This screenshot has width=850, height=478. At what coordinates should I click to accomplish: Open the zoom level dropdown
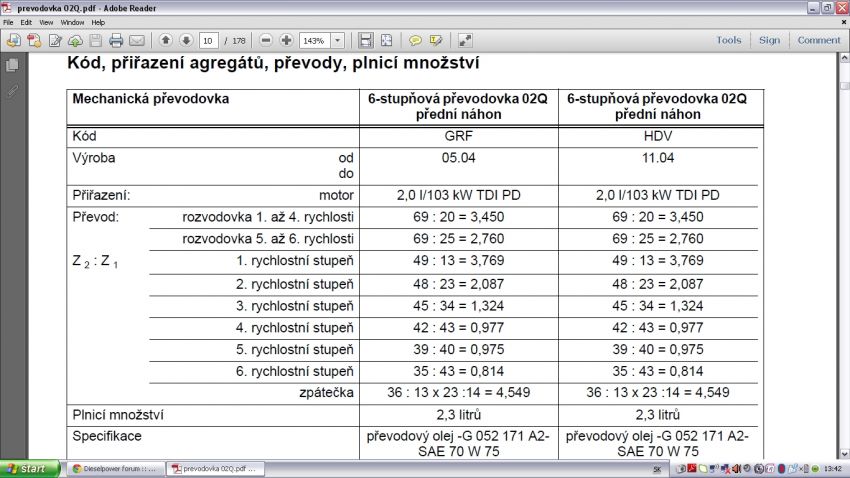coord(337,41)
